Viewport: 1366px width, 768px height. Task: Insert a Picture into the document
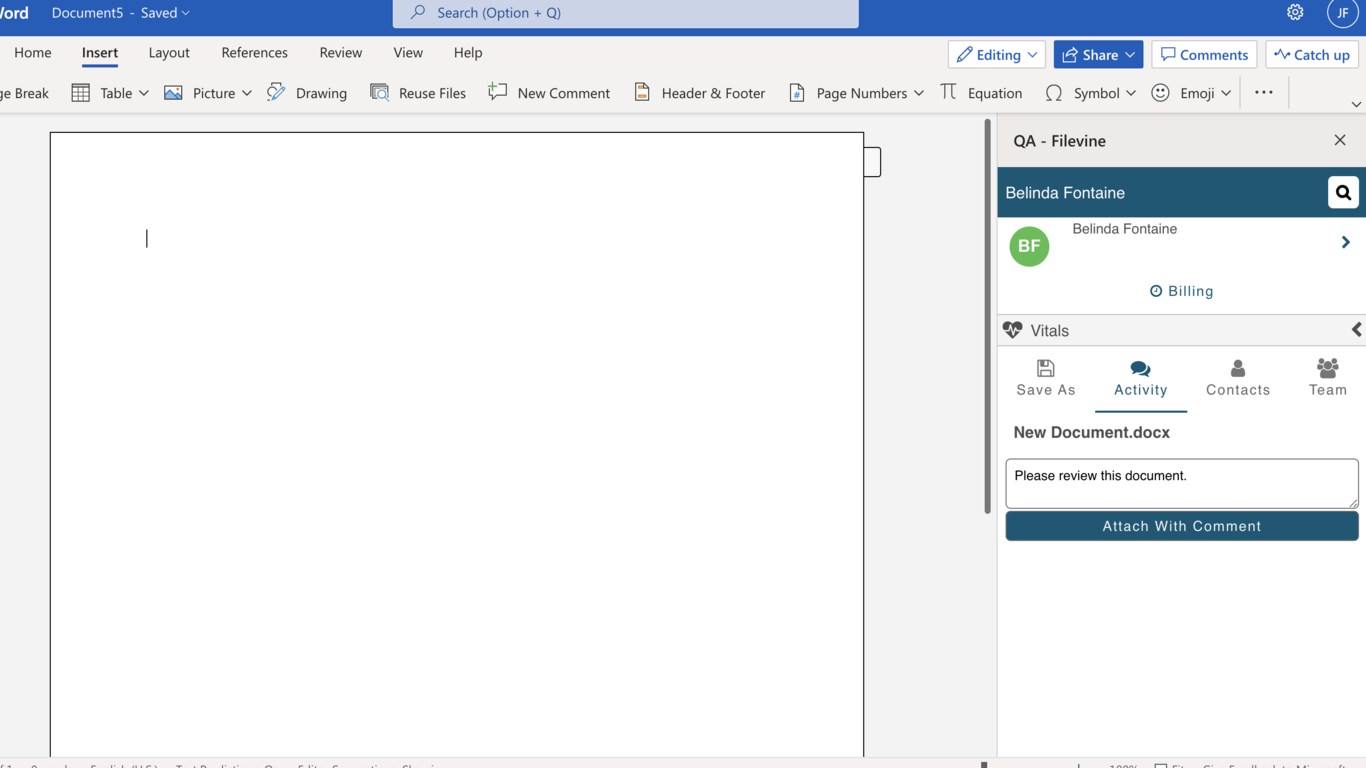200,93
